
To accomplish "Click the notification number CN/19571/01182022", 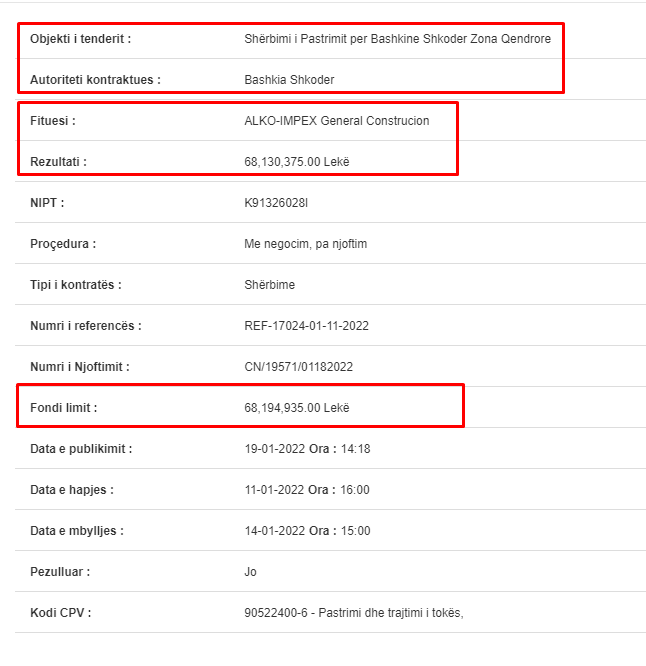I will (299, 367).
